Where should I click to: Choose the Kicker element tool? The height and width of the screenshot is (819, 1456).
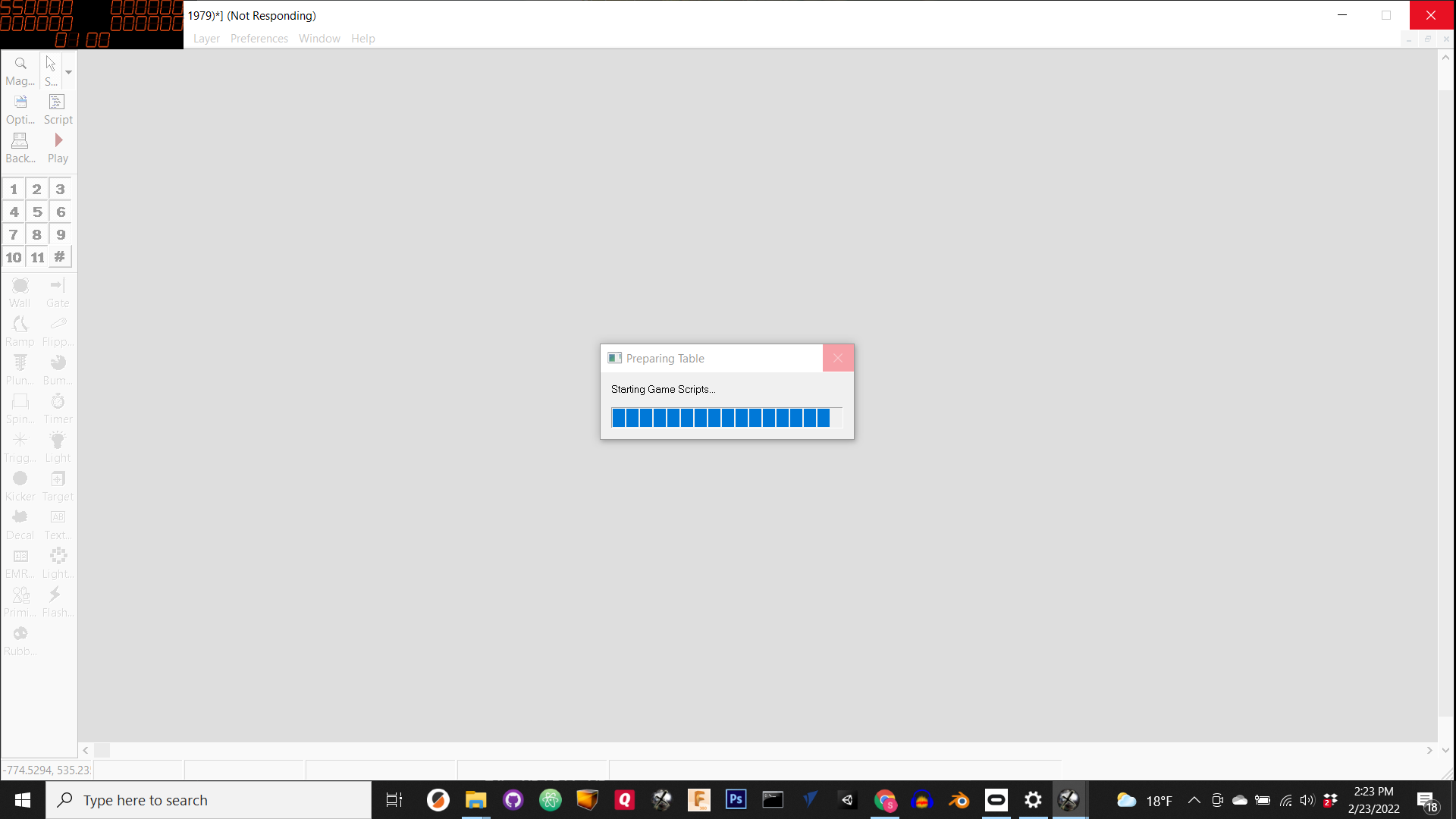click(20, 486)
